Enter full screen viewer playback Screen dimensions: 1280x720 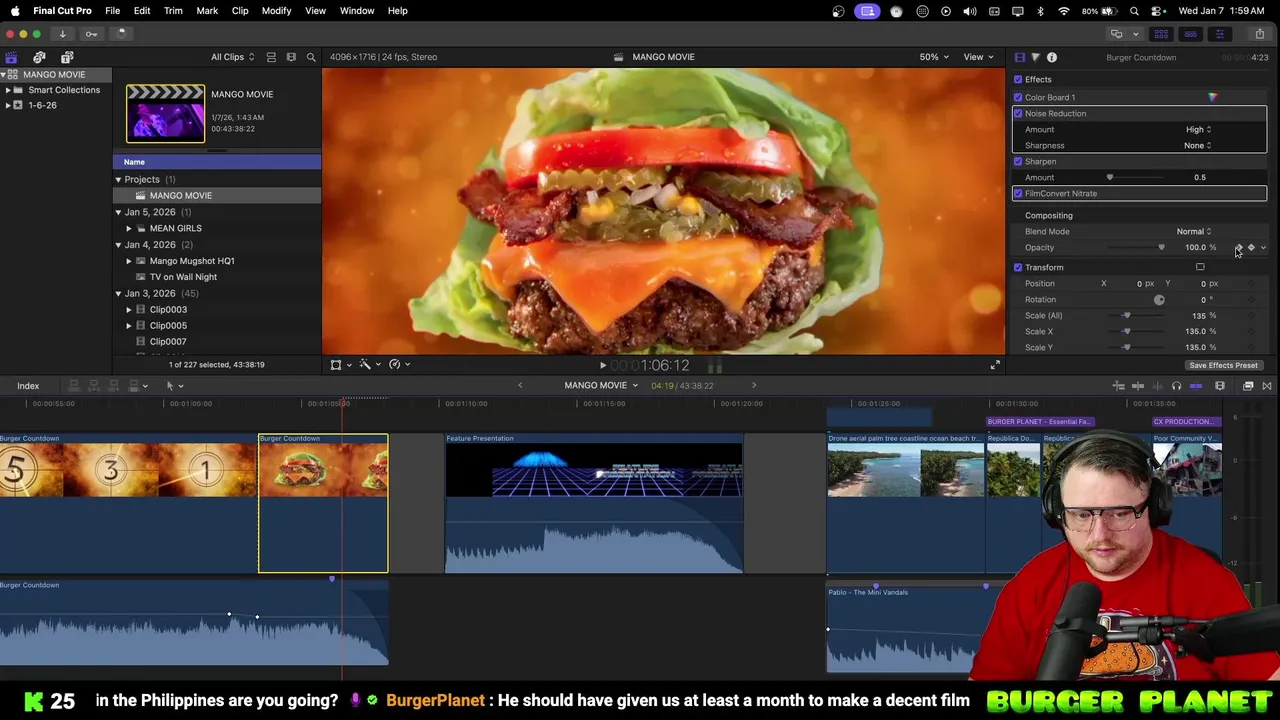[995, 365]
